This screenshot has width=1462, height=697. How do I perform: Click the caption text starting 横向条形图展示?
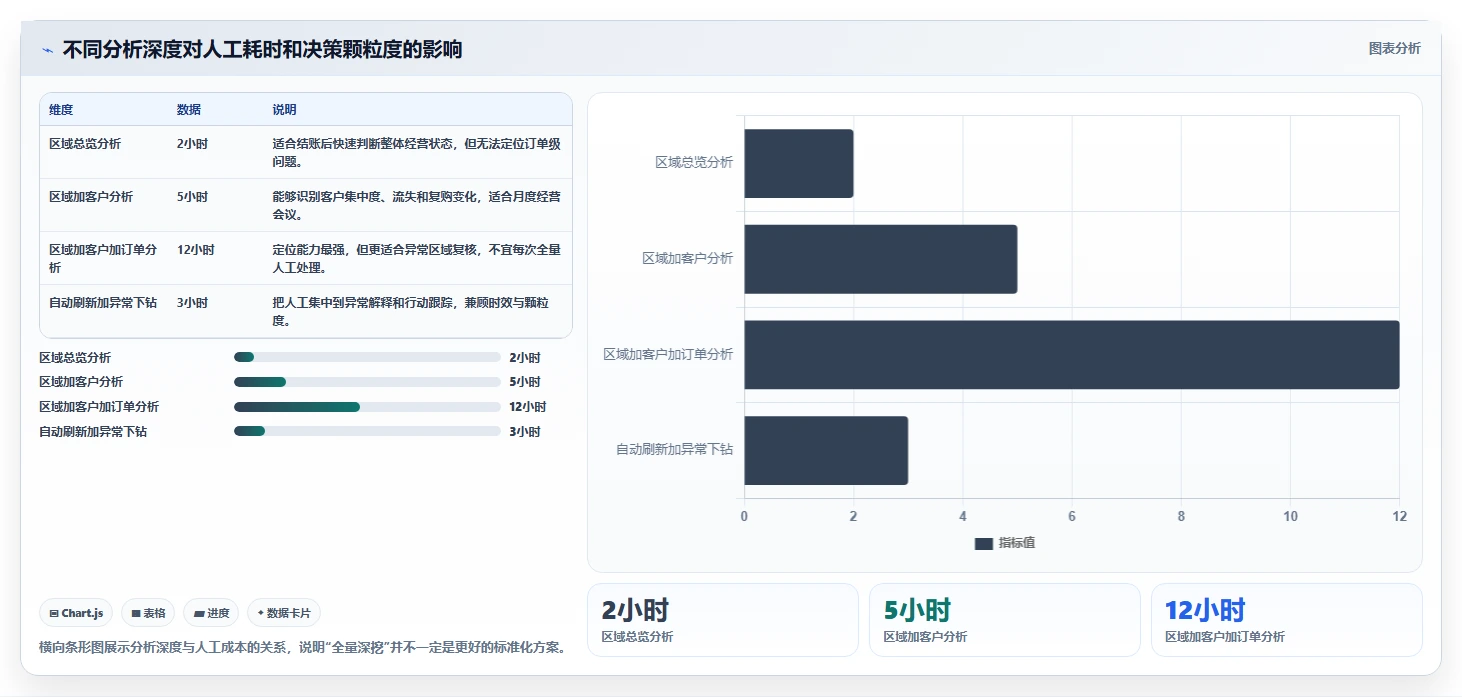[x=305, y=647]
